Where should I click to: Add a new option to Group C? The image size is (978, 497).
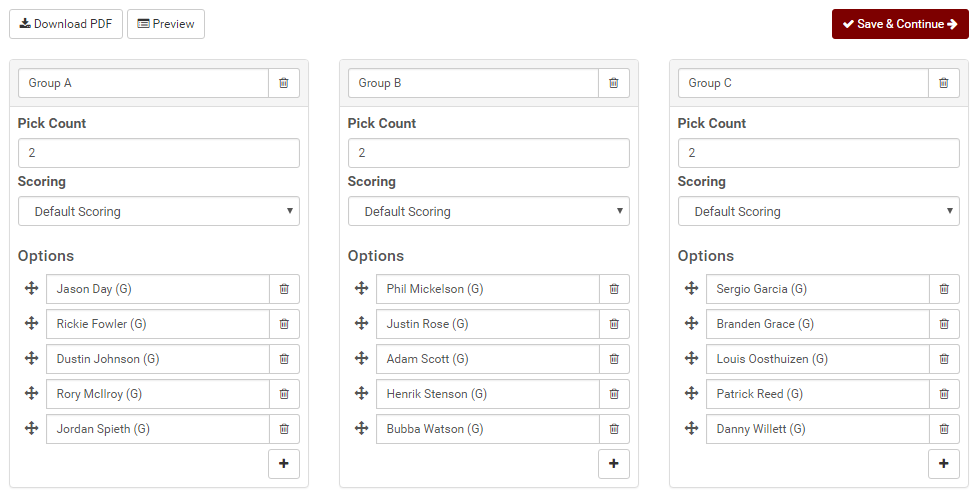[944, 464]
